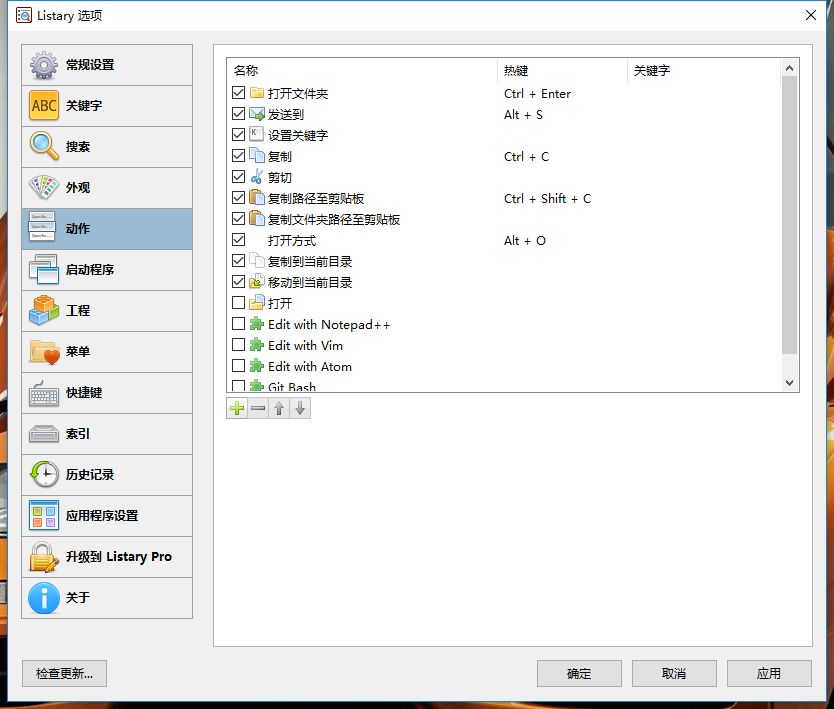Uncheck the 发送到 checkbox

[x=238, y=114]
